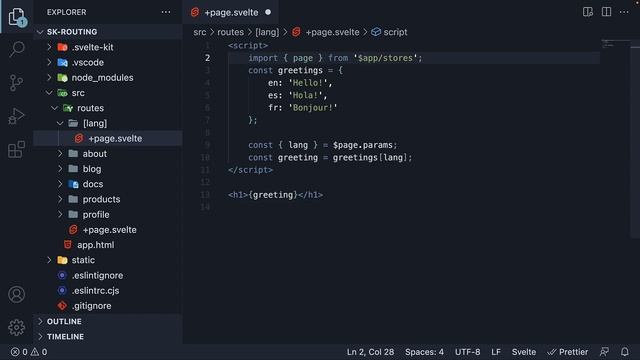The width and height of the screenshot is (640, 360).
Task: Open the Explorer view in activity bar
Action: point(17,17)
